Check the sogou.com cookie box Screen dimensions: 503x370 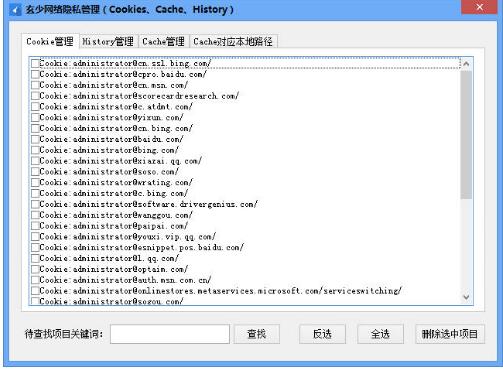[35, 301]
